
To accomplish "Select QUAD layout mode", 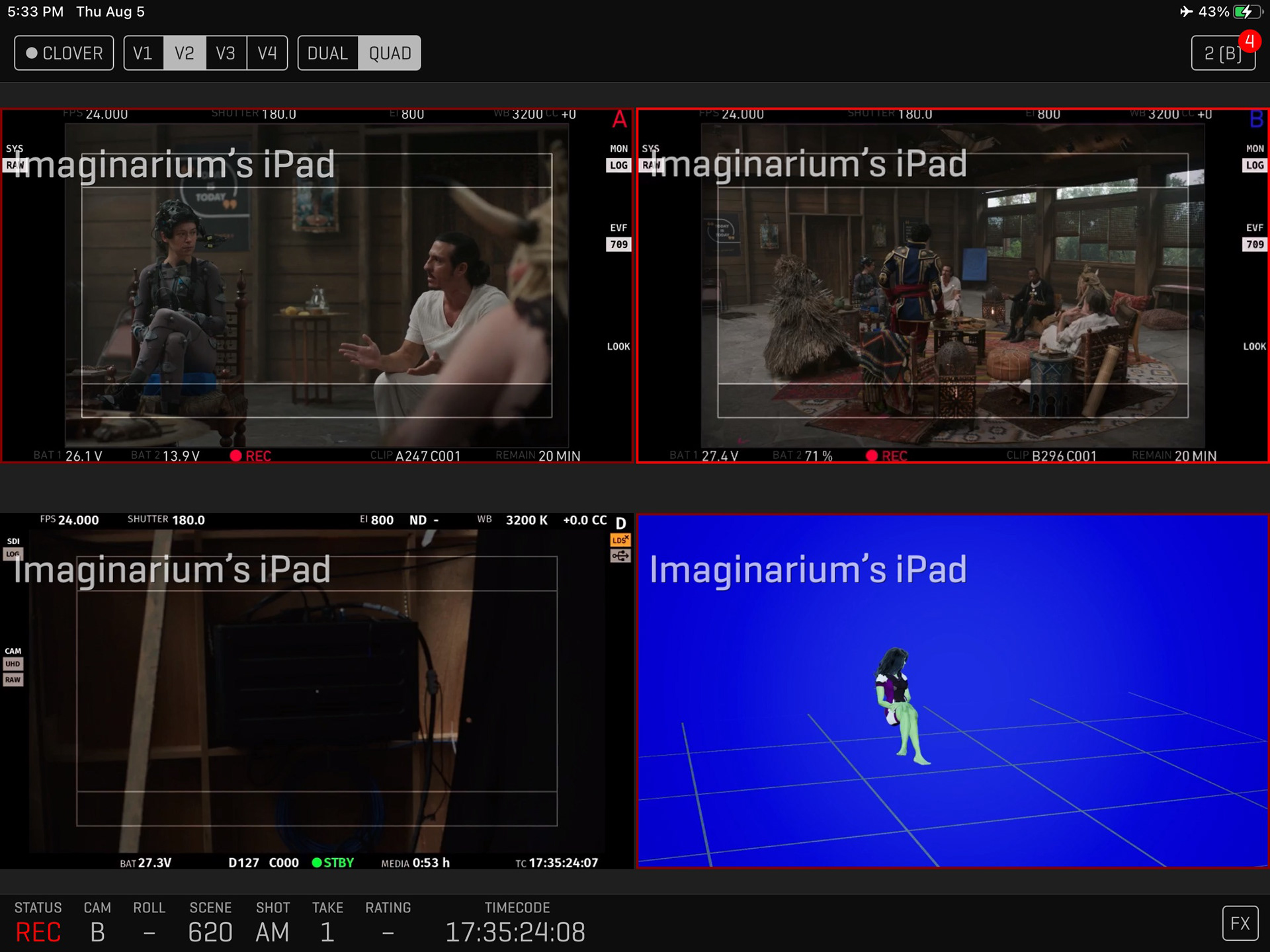I will 390,53.
